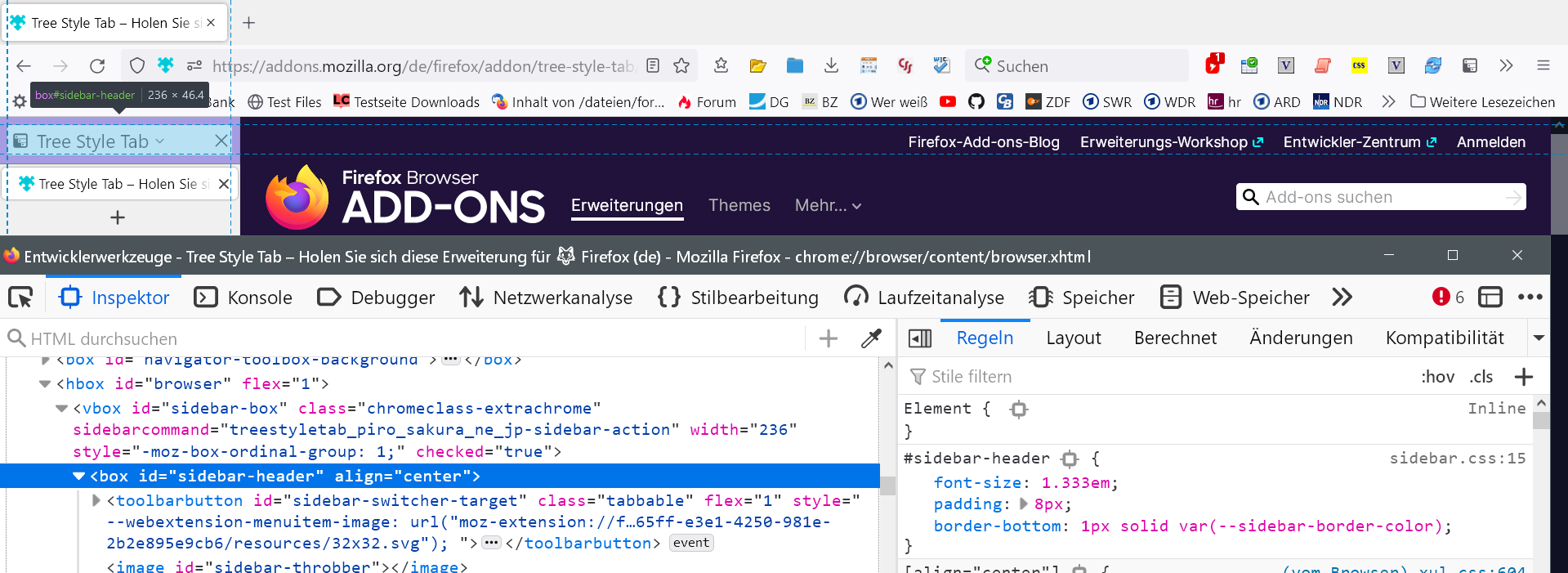This screenshot has width=1568, height=573.
Task: Toggle the .cls class panel
Action: tap(1481, 377)
